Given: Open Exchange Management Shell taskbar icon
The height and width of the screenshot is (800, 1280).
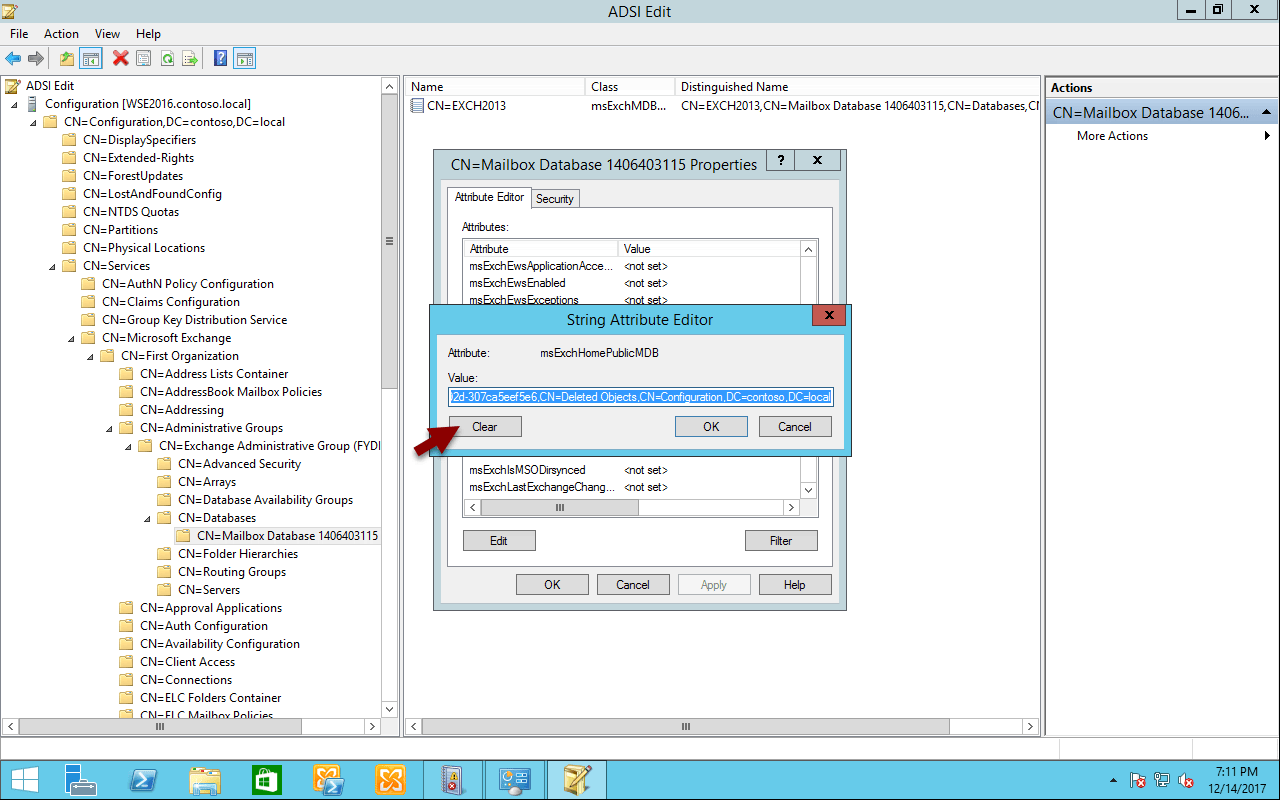Looking at the screenshot, I should pos(329,780).
